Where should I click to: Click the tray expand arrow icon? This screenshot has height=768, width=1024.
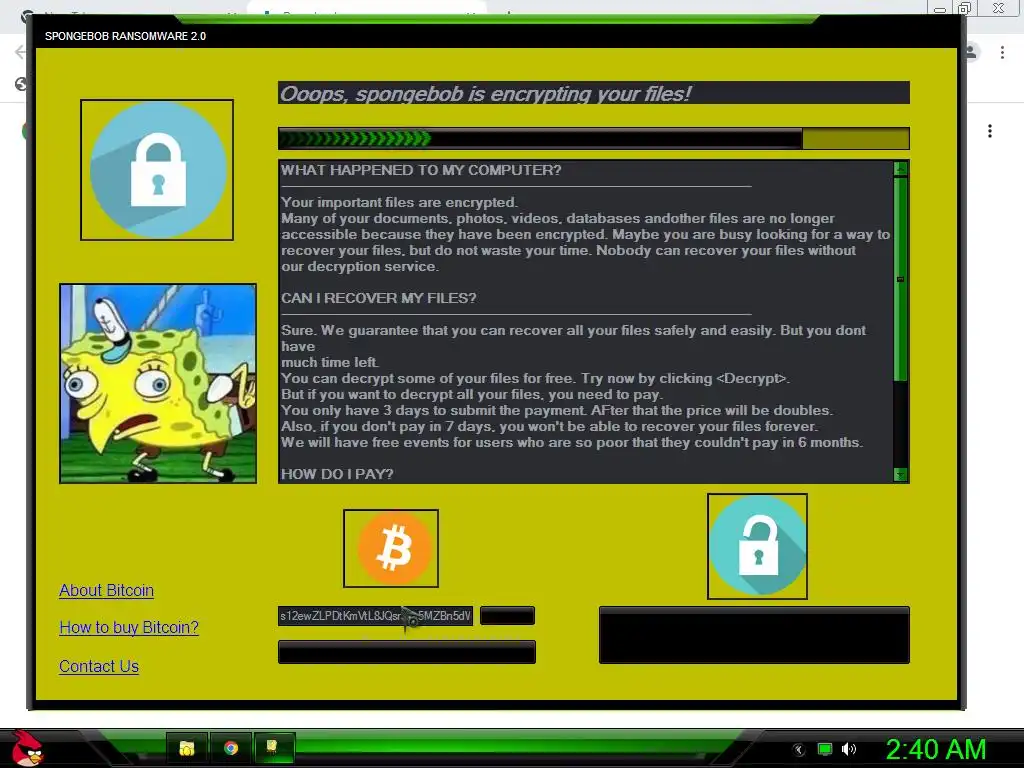(x=799, y=750)
